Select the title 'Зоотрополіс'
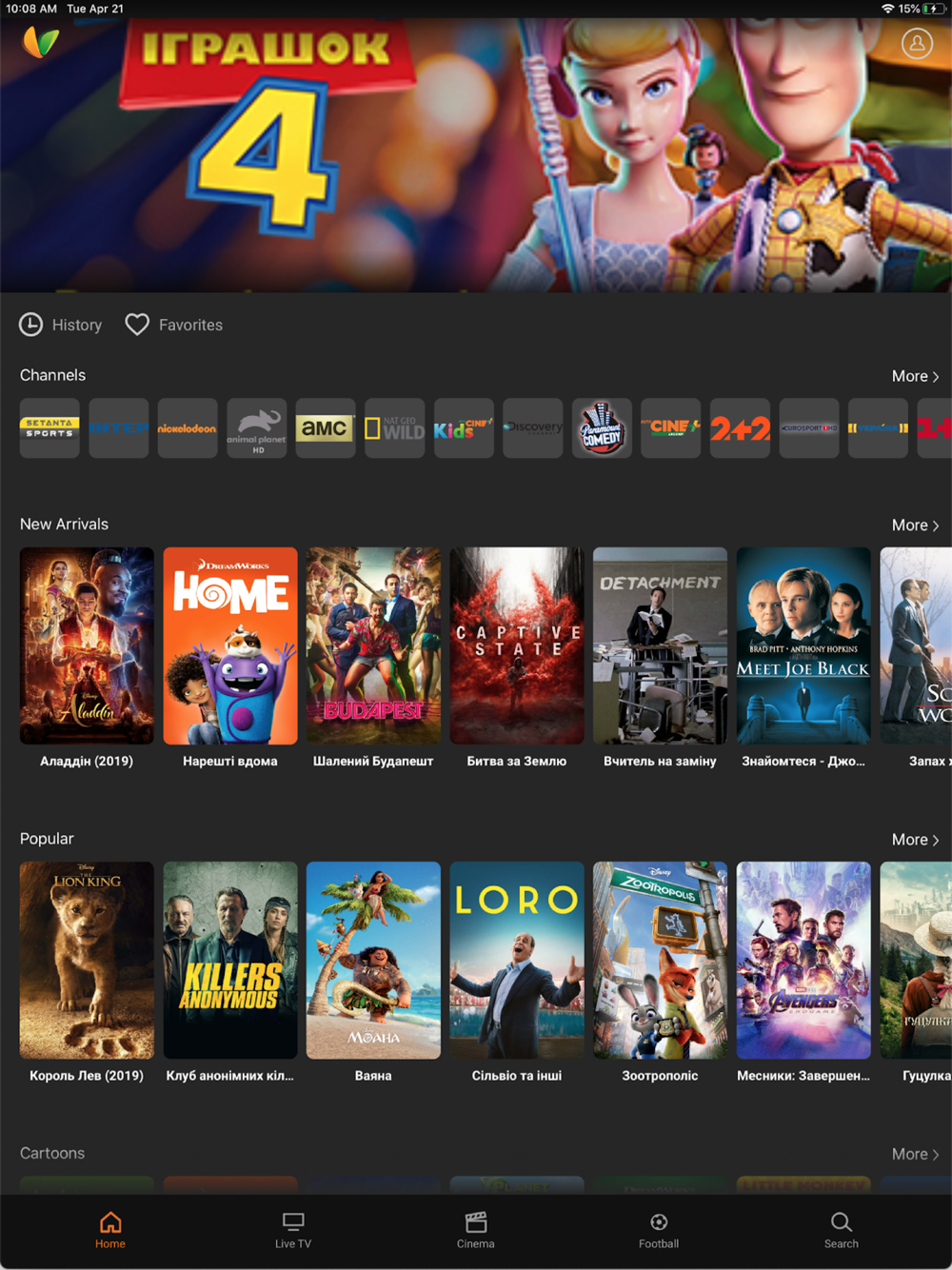This screenshot has width=952, height=1270. (x=660, y=1076)
